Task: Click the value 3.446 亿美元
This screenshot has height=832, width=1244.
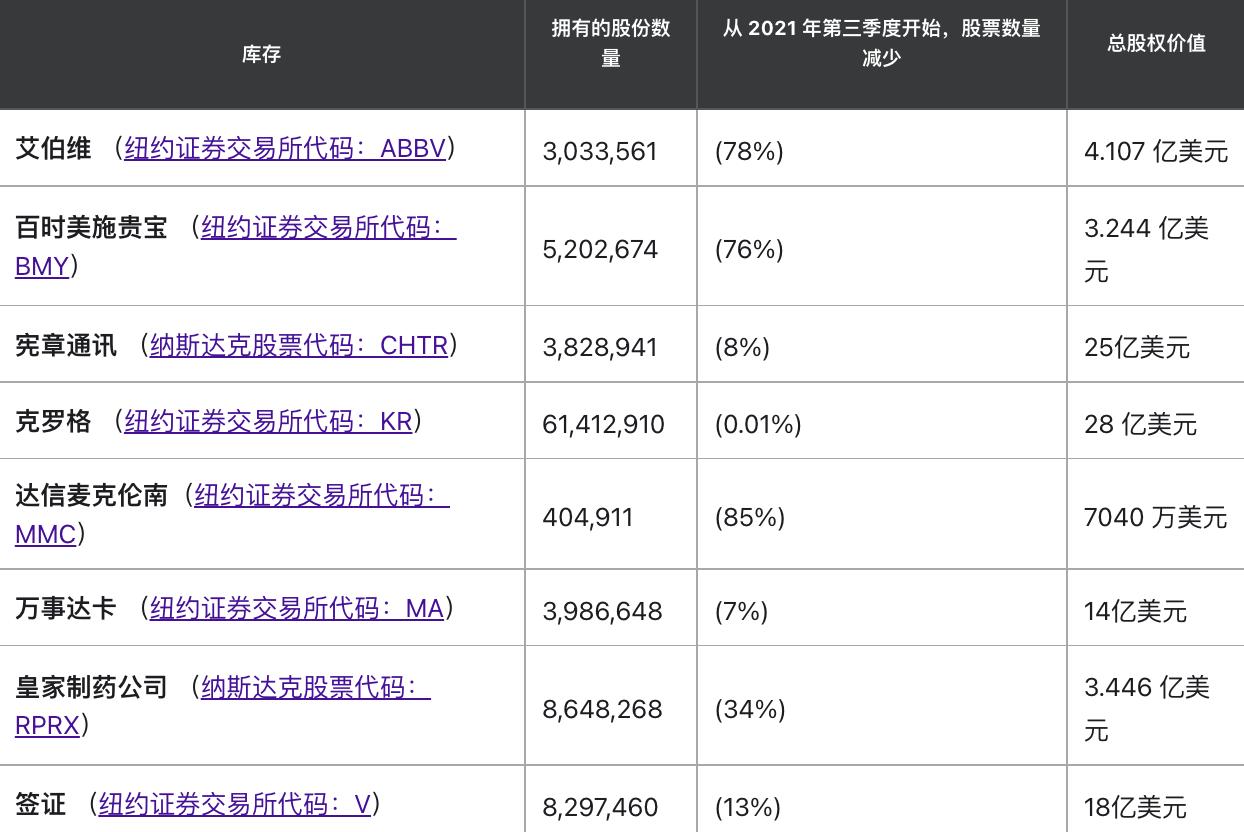Action: (1148, 709)
